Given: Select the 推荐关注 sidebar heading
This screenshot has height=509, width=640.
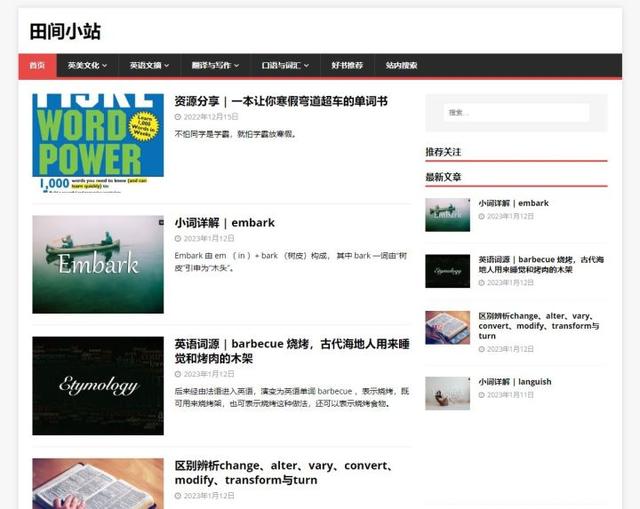Looking at the screenshot, I should click(x=443, y=152).
